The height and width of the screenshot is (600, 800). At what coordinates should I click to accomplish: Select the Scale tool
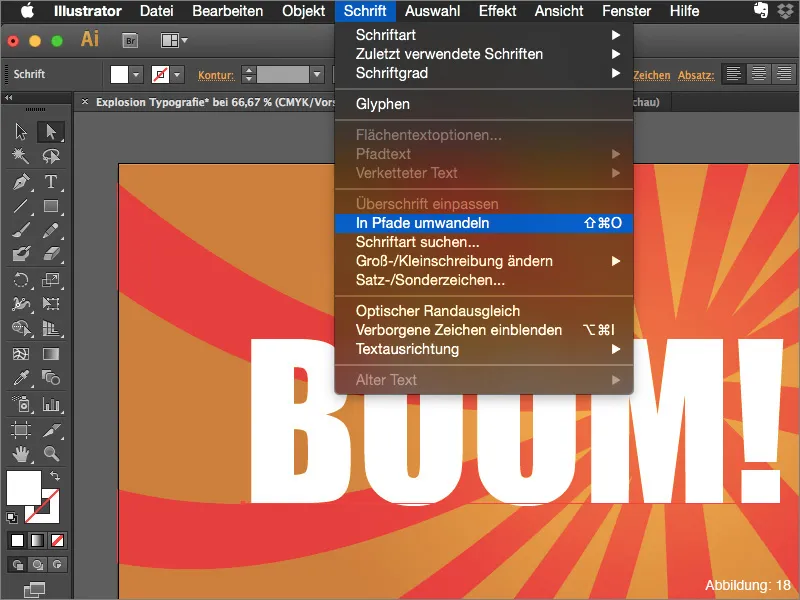coord(51,280)
